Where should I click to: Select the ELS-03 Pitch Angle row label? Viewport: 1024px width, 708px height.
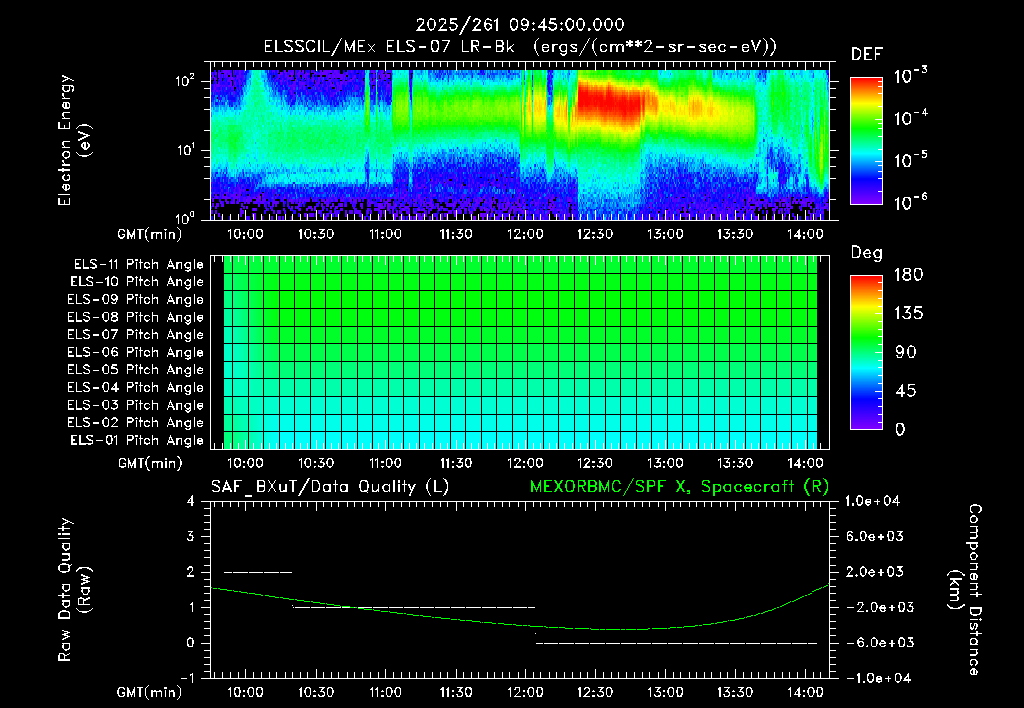(136, 405)
